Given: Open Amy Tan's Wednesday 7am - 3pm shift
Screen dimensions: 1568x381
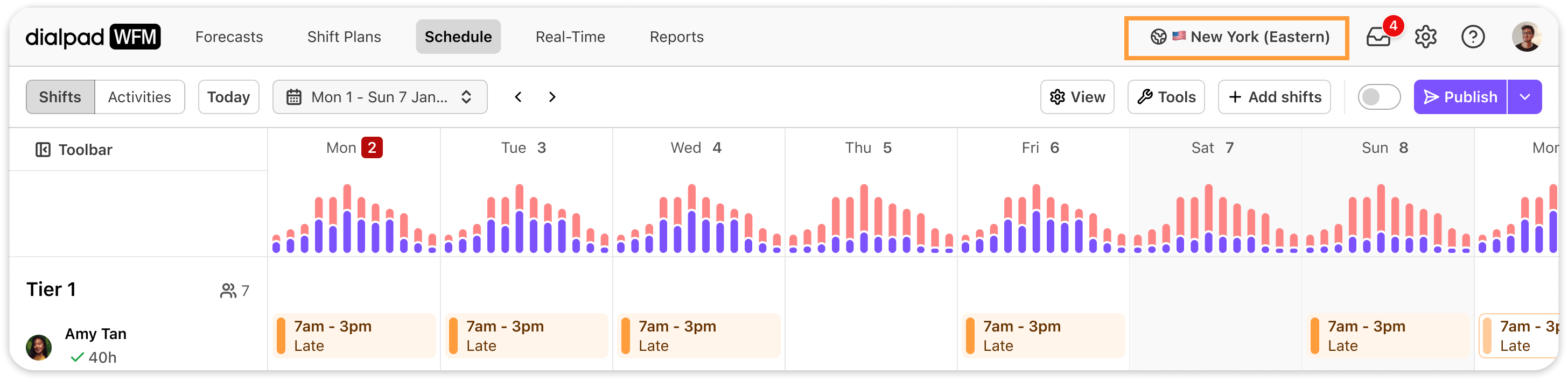Looking at the screenshot, I should (x=699, y=336).
